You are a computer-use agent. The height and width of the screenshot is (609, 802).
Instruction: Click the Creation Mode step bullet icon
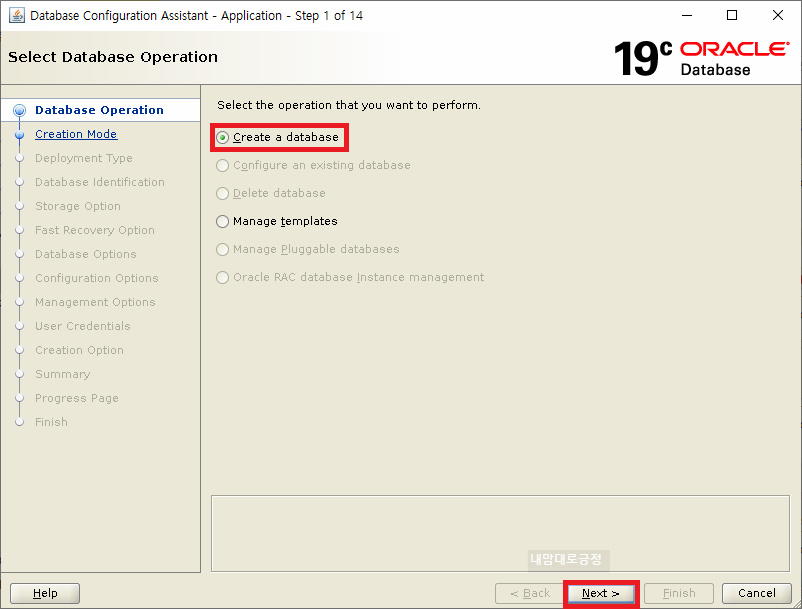click(x=19, y=134)
